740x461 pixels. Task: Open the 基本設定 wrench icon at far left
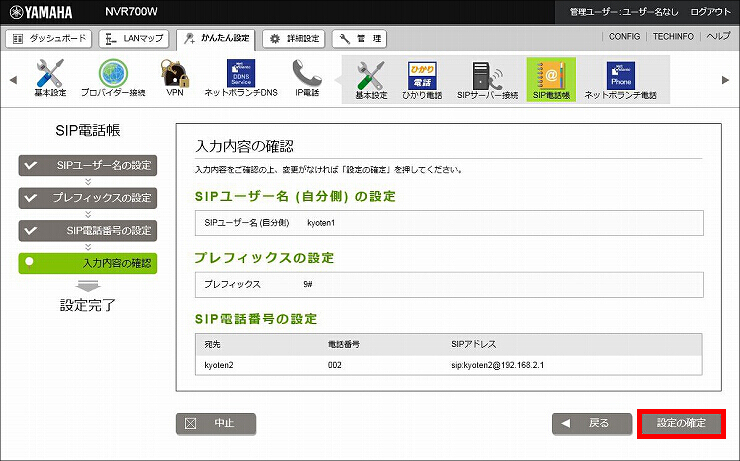point(50,78)
